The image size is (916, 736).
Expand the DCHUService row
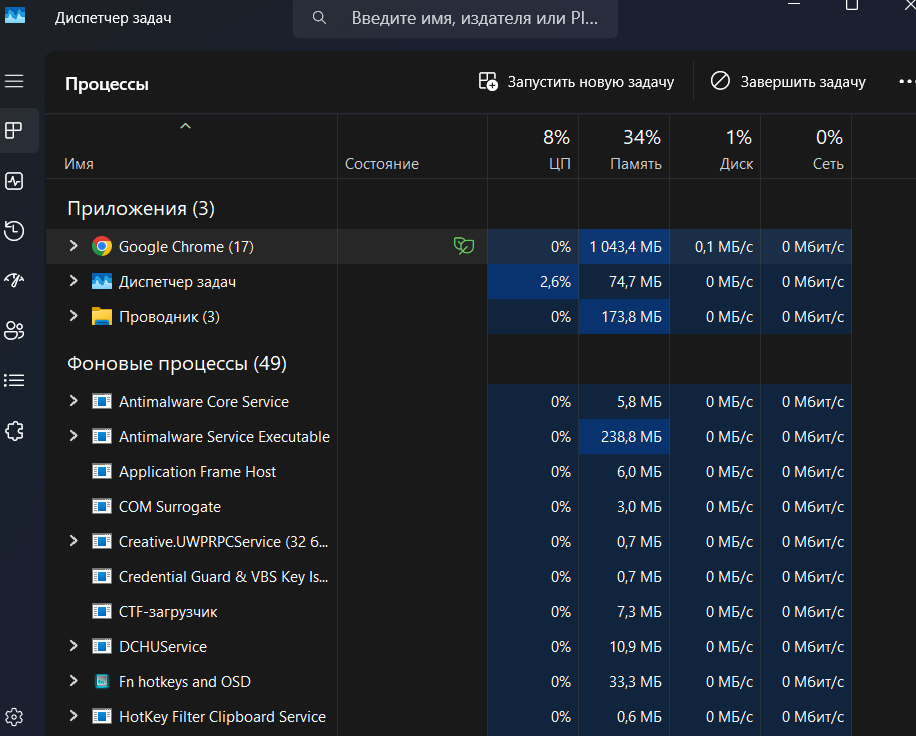coord(74,646)
